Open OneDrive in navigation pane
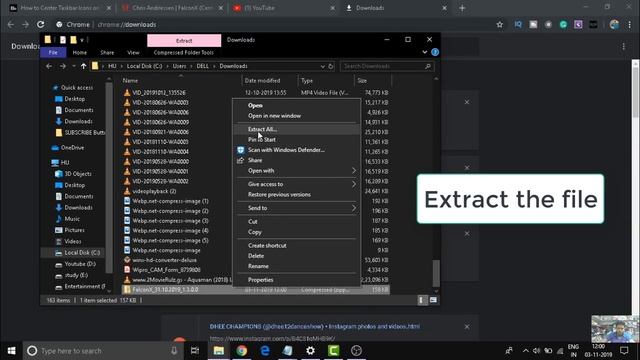Viewport: 640px width, 360px height. (x=72, y=148)
